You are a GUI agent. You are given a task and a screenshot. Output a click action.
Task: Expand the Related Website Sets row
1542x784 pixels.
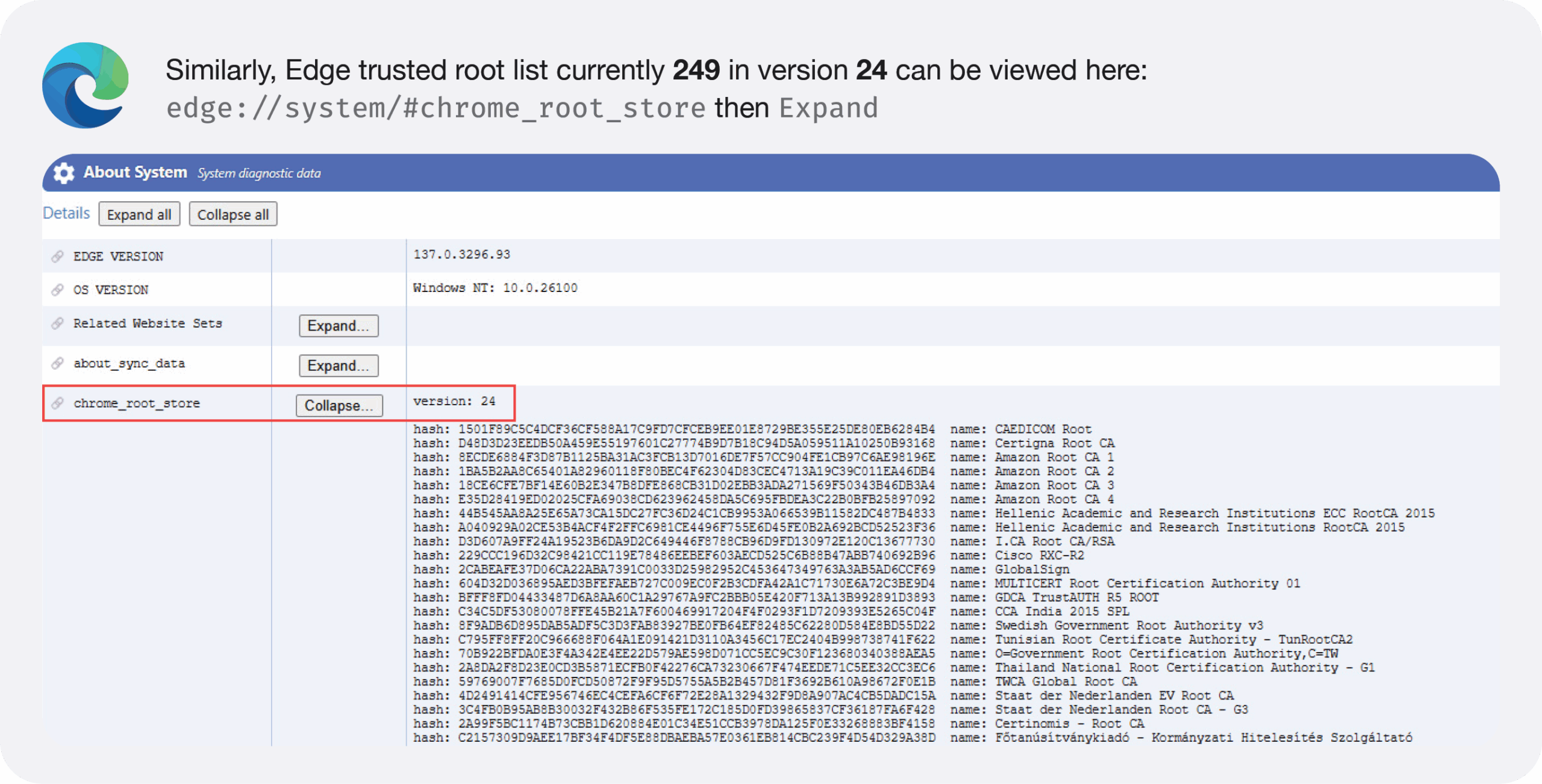[339, 326]
